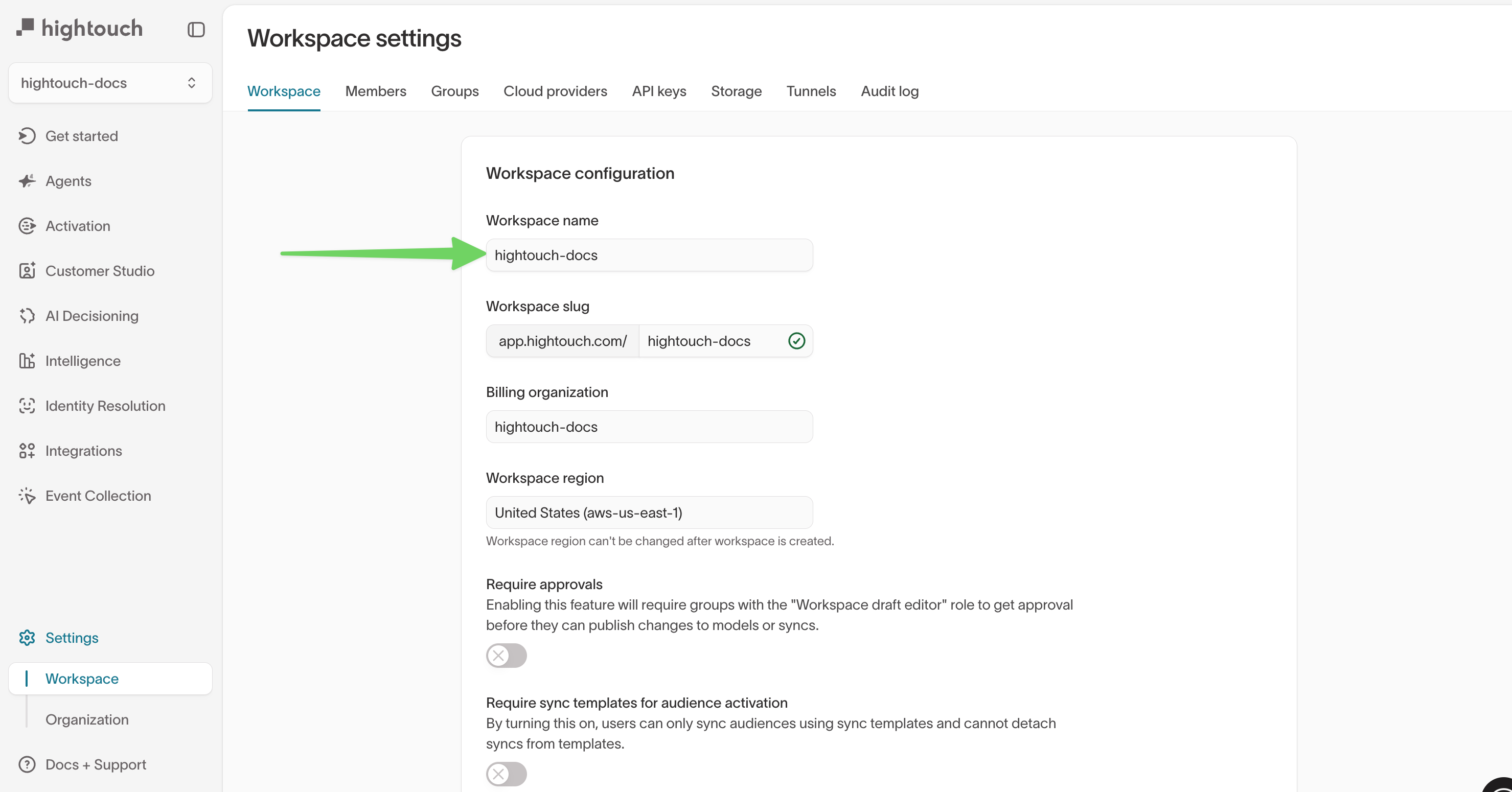
Task: Open the Workspace region selector
Action: [x=649, y=512]
